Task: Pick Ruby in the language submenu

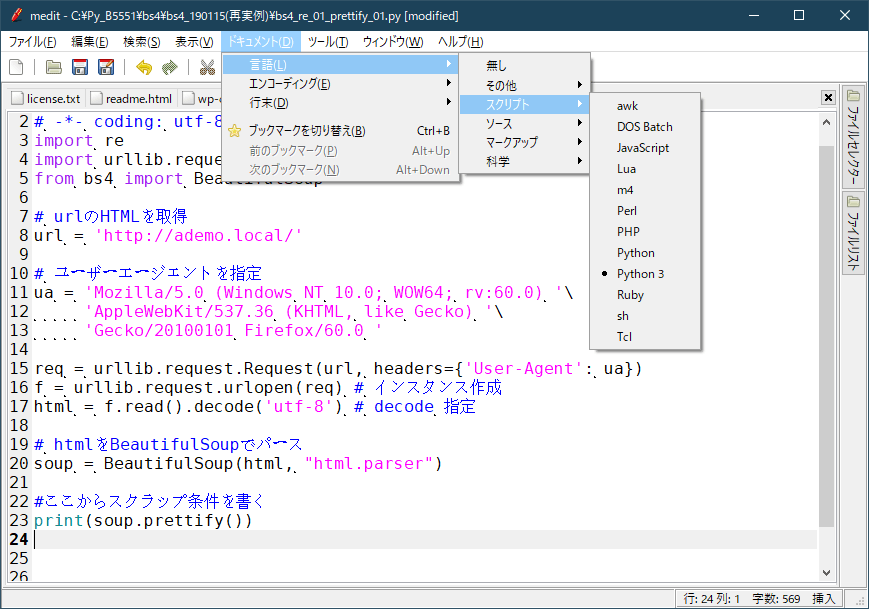Action: 645,295
